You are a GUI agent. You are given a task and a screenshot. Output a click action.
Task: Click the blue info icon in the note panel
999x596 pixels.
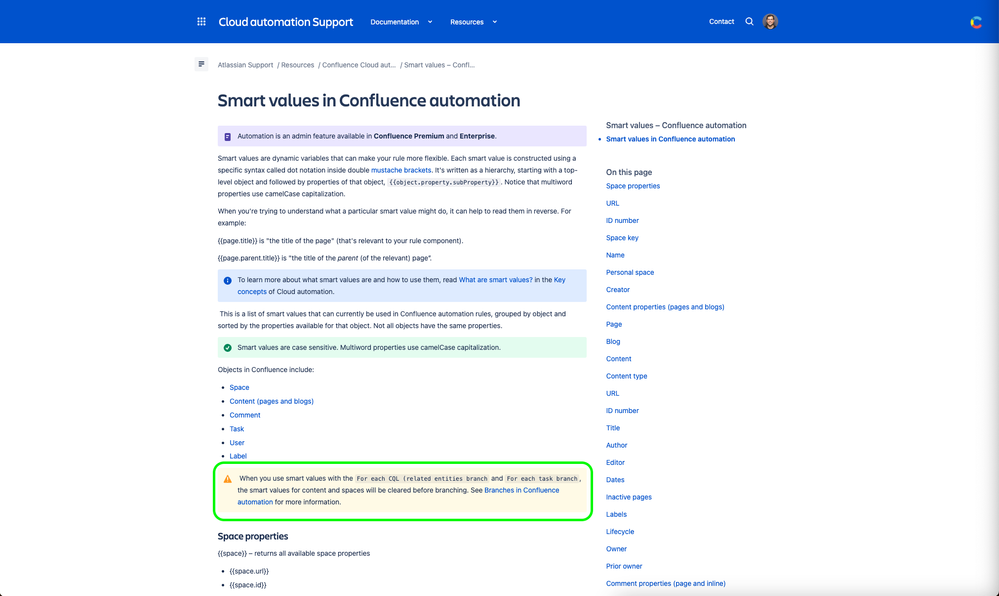(x=227, y=280)
